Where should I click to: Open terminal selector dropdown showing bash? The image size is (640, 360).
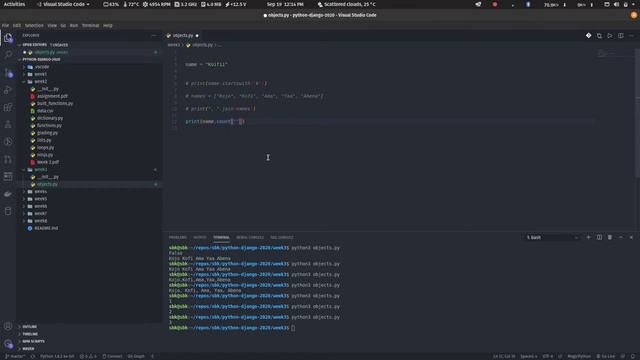pos(552,237)
